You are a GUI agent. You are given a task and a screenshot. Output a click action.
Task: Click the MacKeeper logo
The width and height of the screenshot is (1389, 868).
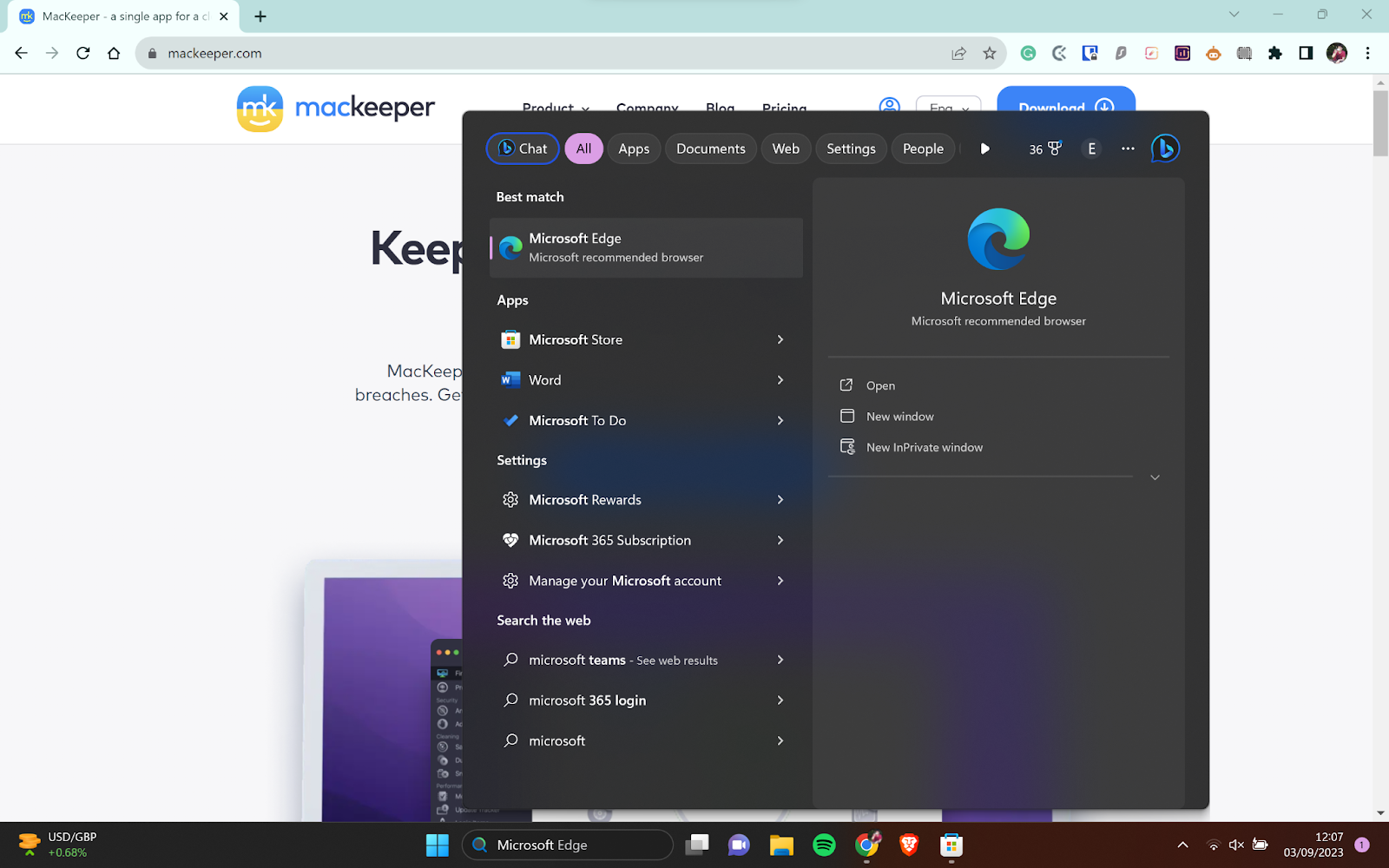click(335, 108)
